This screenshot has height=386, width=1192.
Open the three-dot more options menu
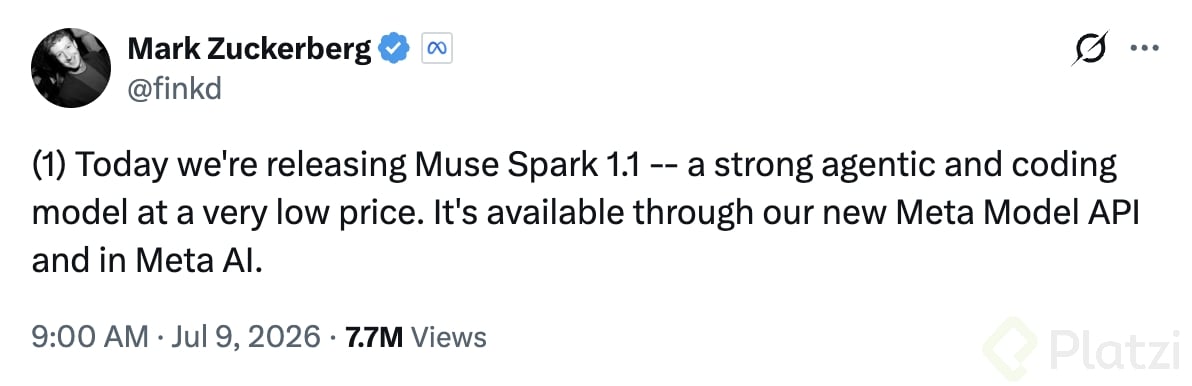1144,48
